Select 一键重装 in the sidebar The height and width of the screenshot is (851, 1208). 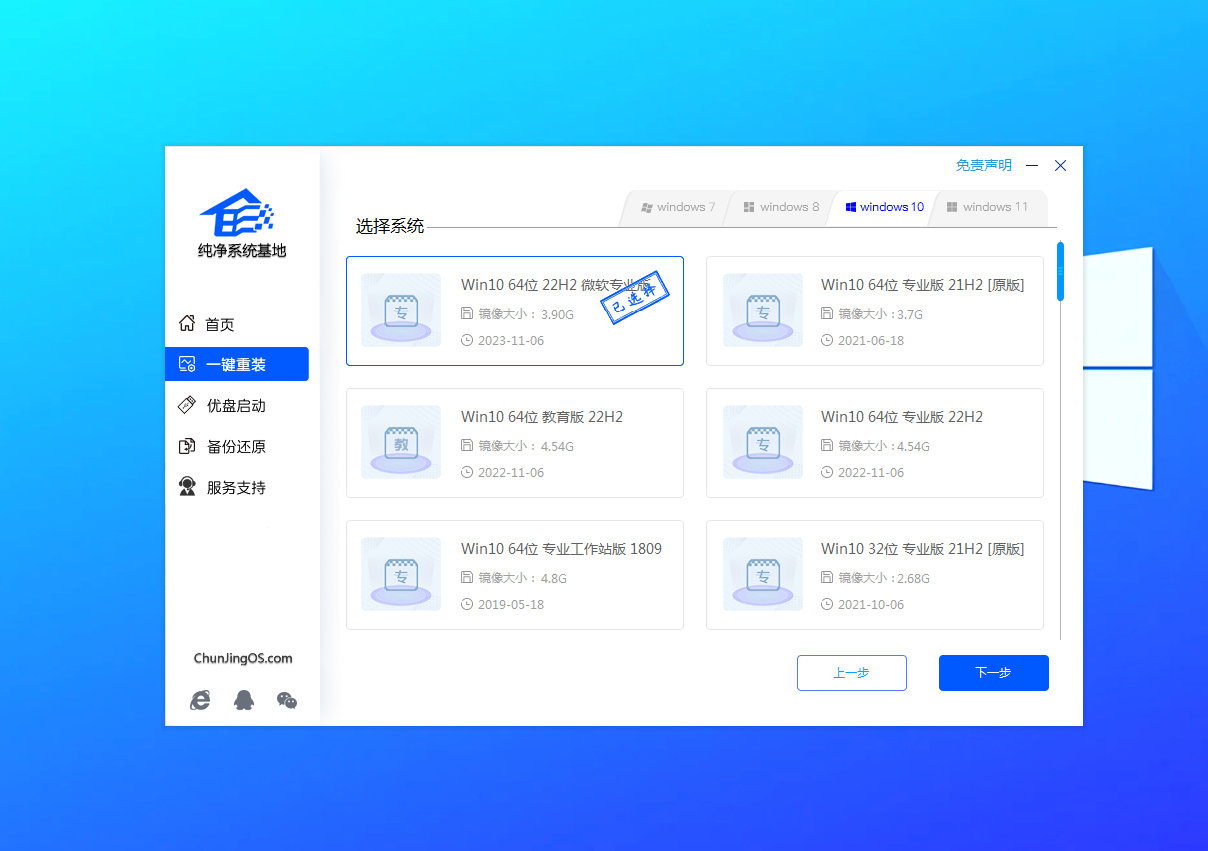[x=236, y=364]
